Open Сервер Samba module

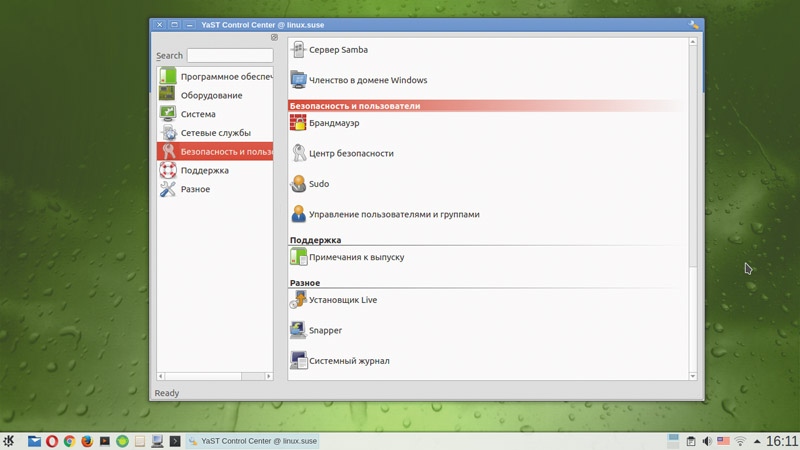point(329,49)
